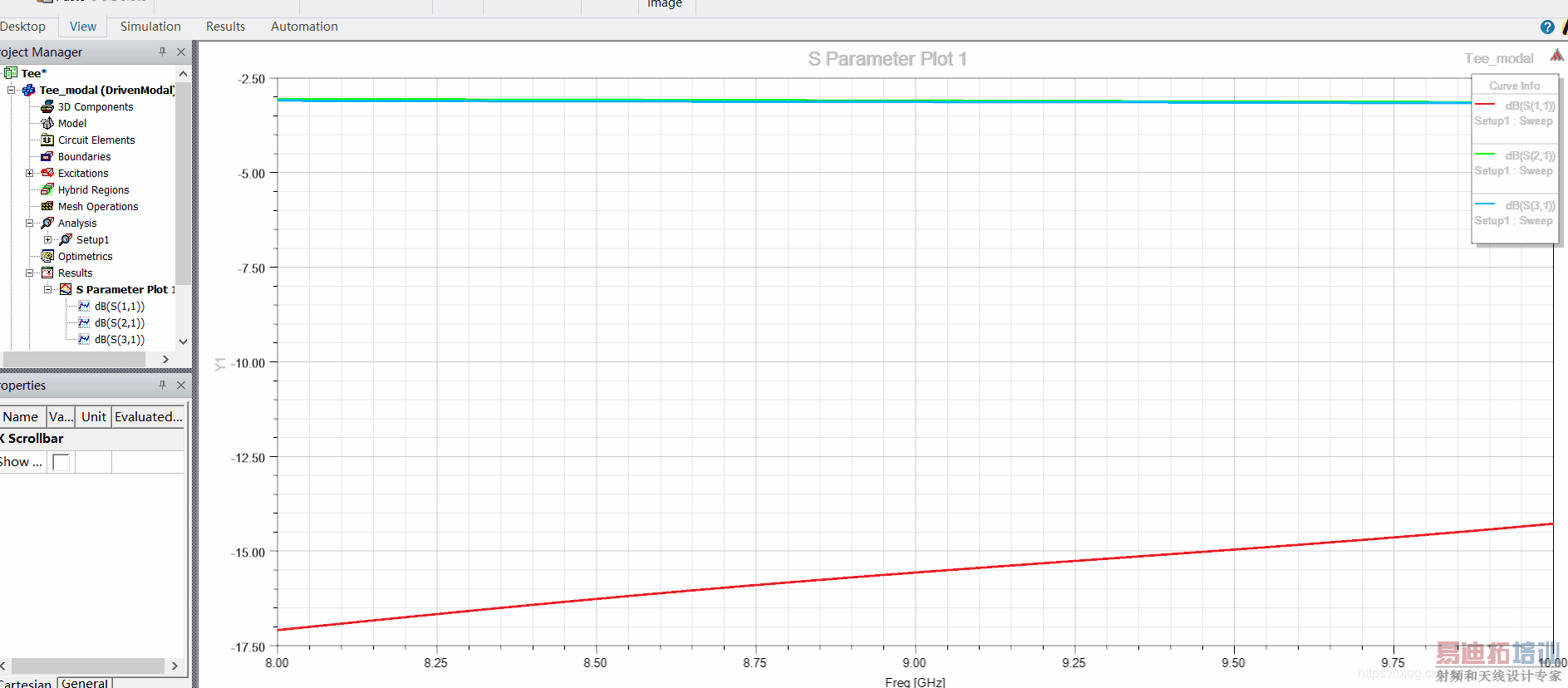Click the Tee* project icon in the tree
Screen dimensions: 1568x688
[11, 73]
